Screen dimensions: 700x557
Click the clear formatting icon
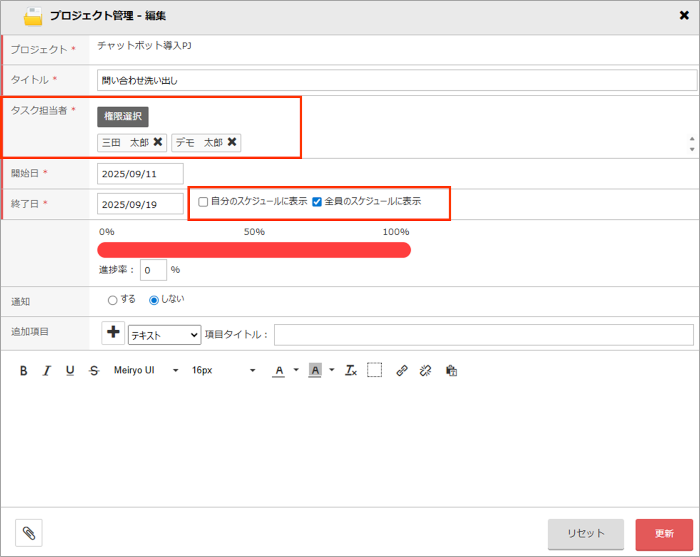351,370
